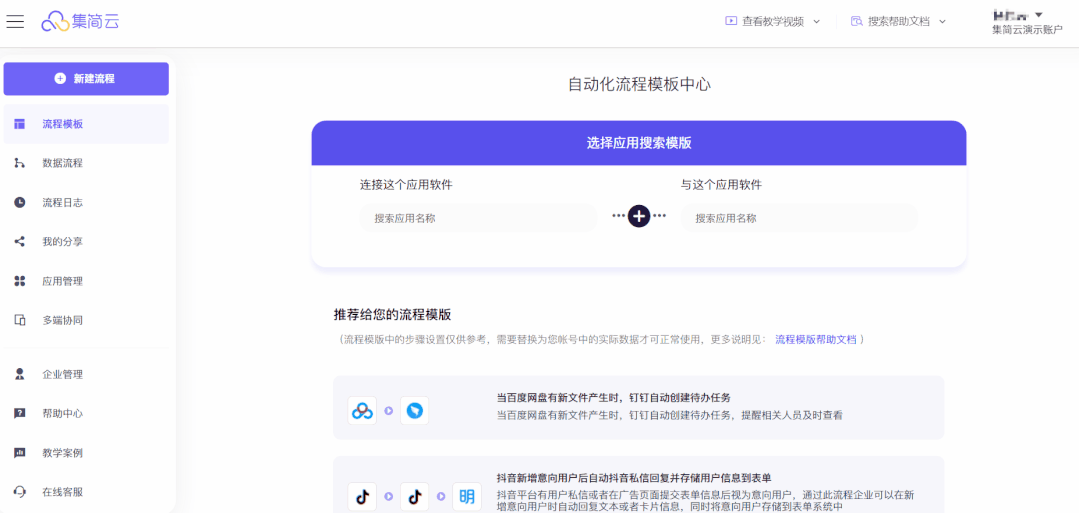Click the search icon beside 搜索帮助文档
The image size is (1079, 513).
(857, 21)
